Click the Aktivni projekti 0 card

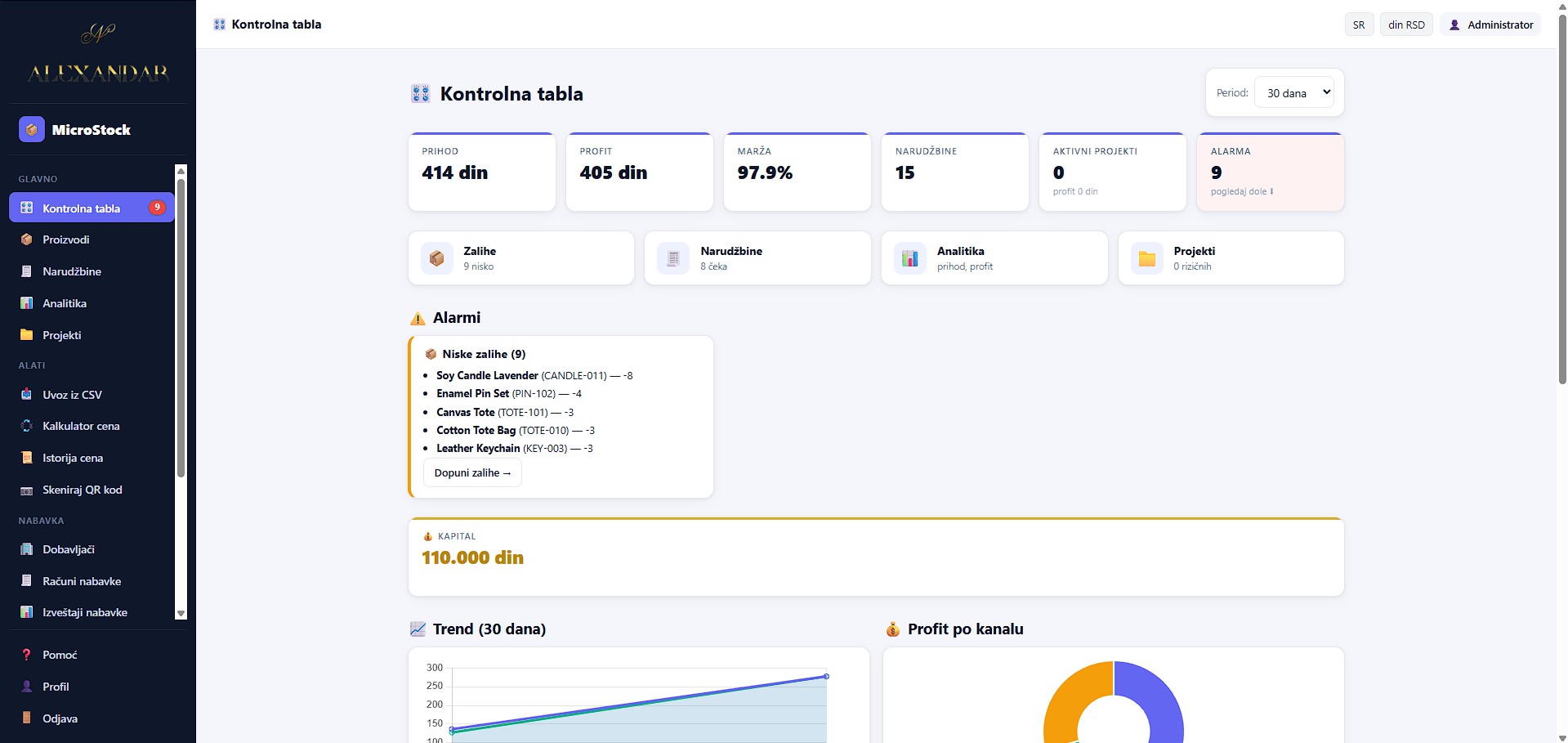click(1112, 172)
